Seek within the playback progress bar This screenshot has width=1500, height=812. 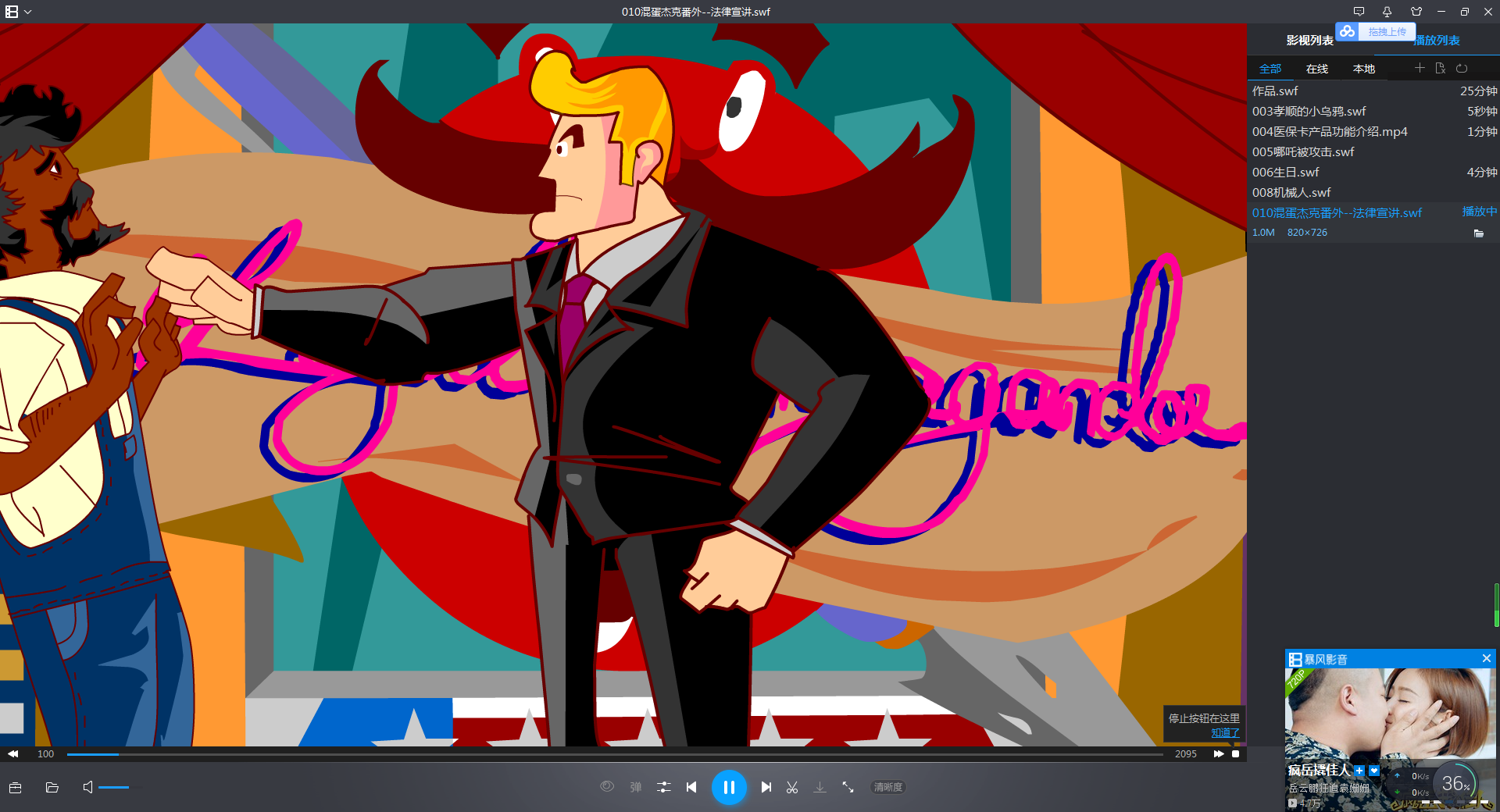coord(615,754)
